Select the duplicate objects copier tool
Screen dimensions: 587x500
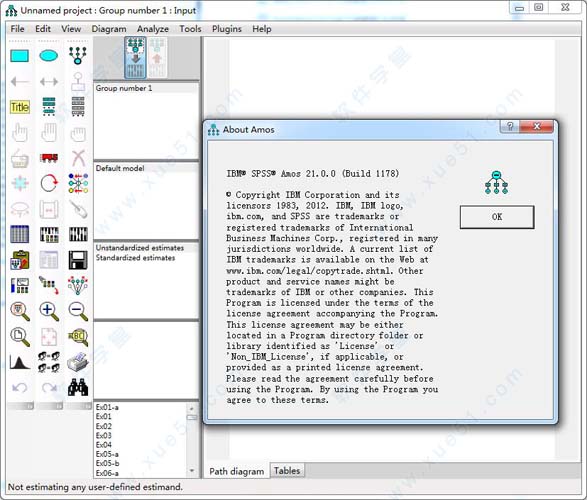[x=19, y=159]
